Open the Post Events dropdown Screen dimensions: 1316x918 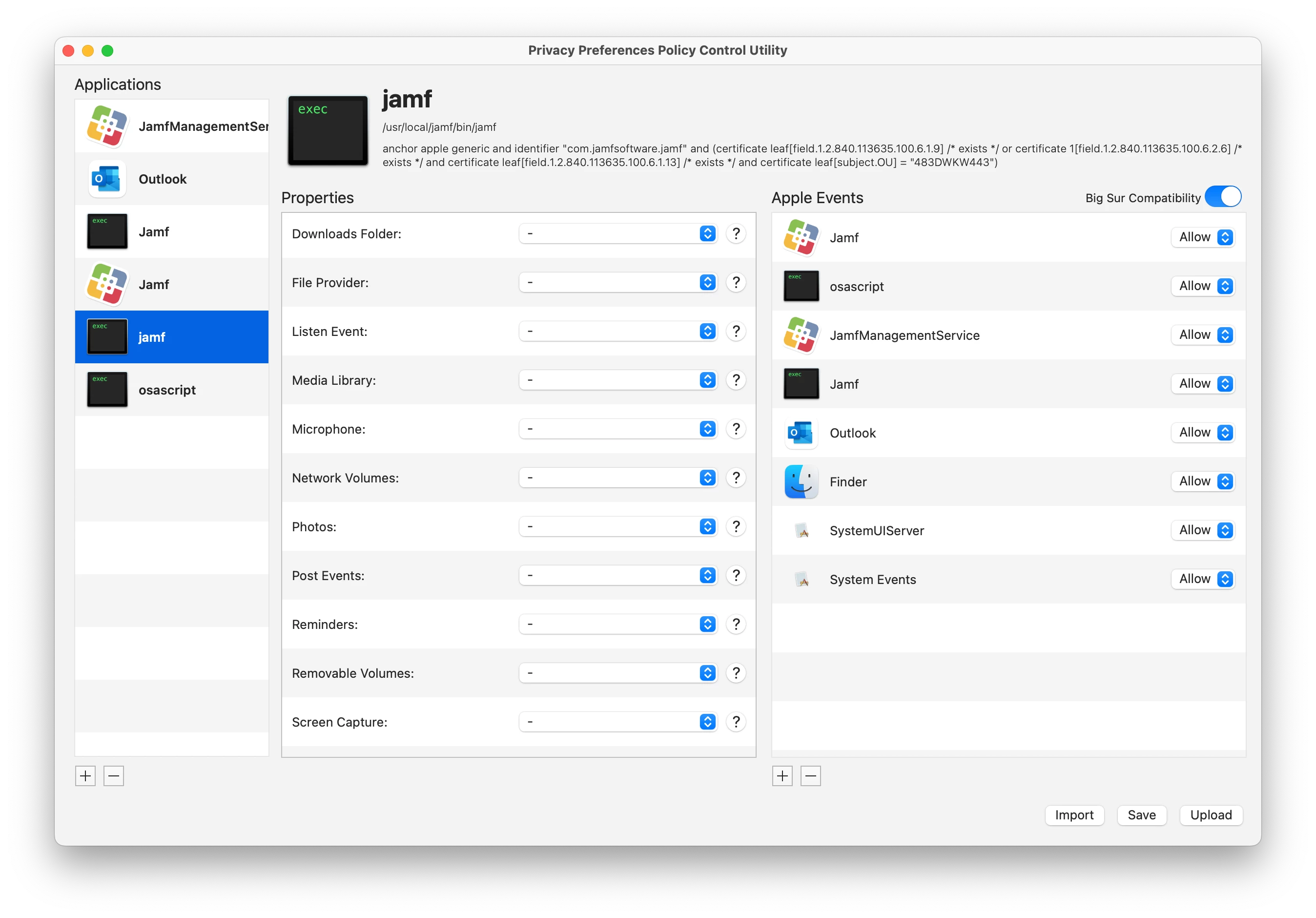tap(618, 575)
